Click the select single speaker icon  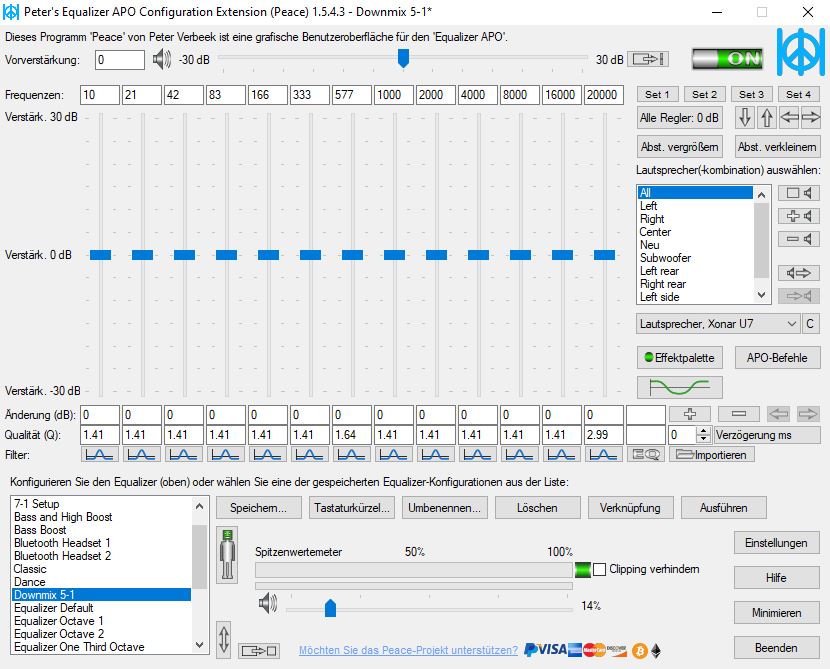(x=799, y=193)
